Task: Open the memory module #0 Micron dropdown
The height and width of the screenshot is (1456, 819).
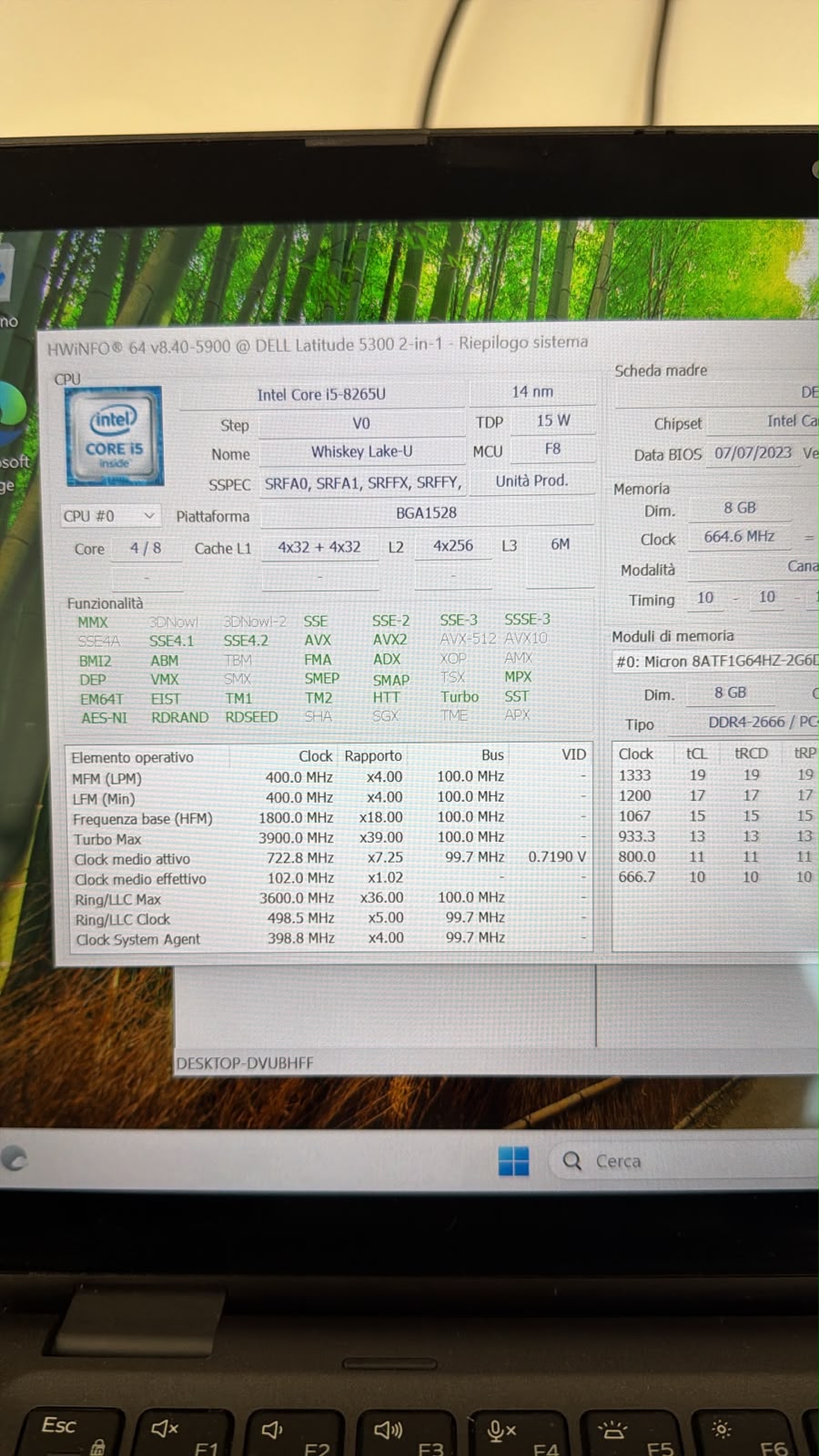Action: [x=716, y=661]
